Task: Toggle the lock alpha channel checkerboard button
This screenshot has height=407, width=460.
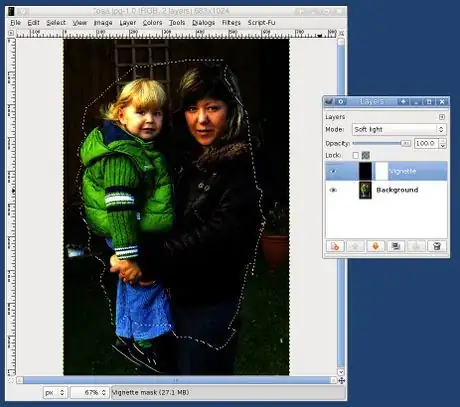Action: (x=366, y=155)
